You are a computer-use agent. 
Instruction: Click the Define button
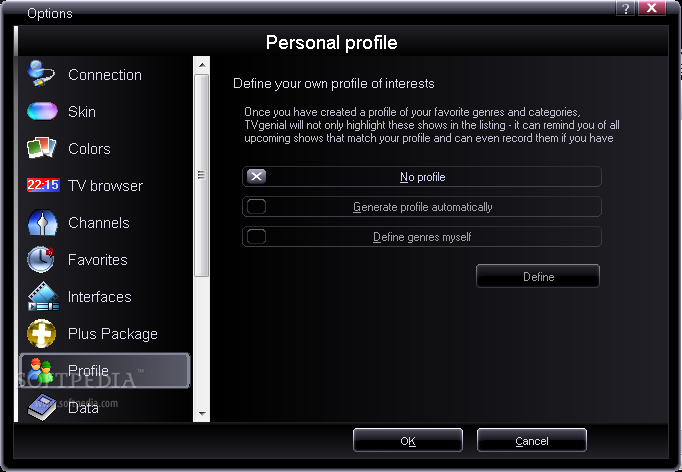538,276
